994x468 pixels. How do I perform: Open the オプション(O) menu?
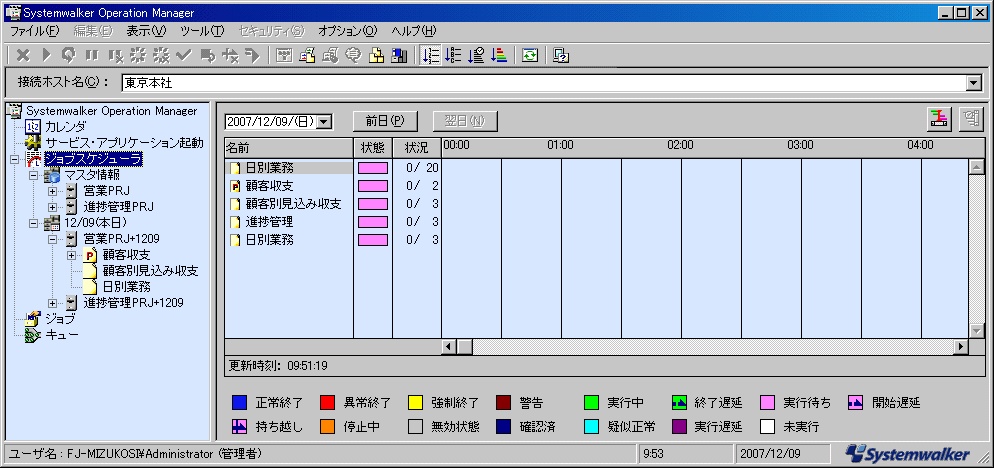click(347, 30)
